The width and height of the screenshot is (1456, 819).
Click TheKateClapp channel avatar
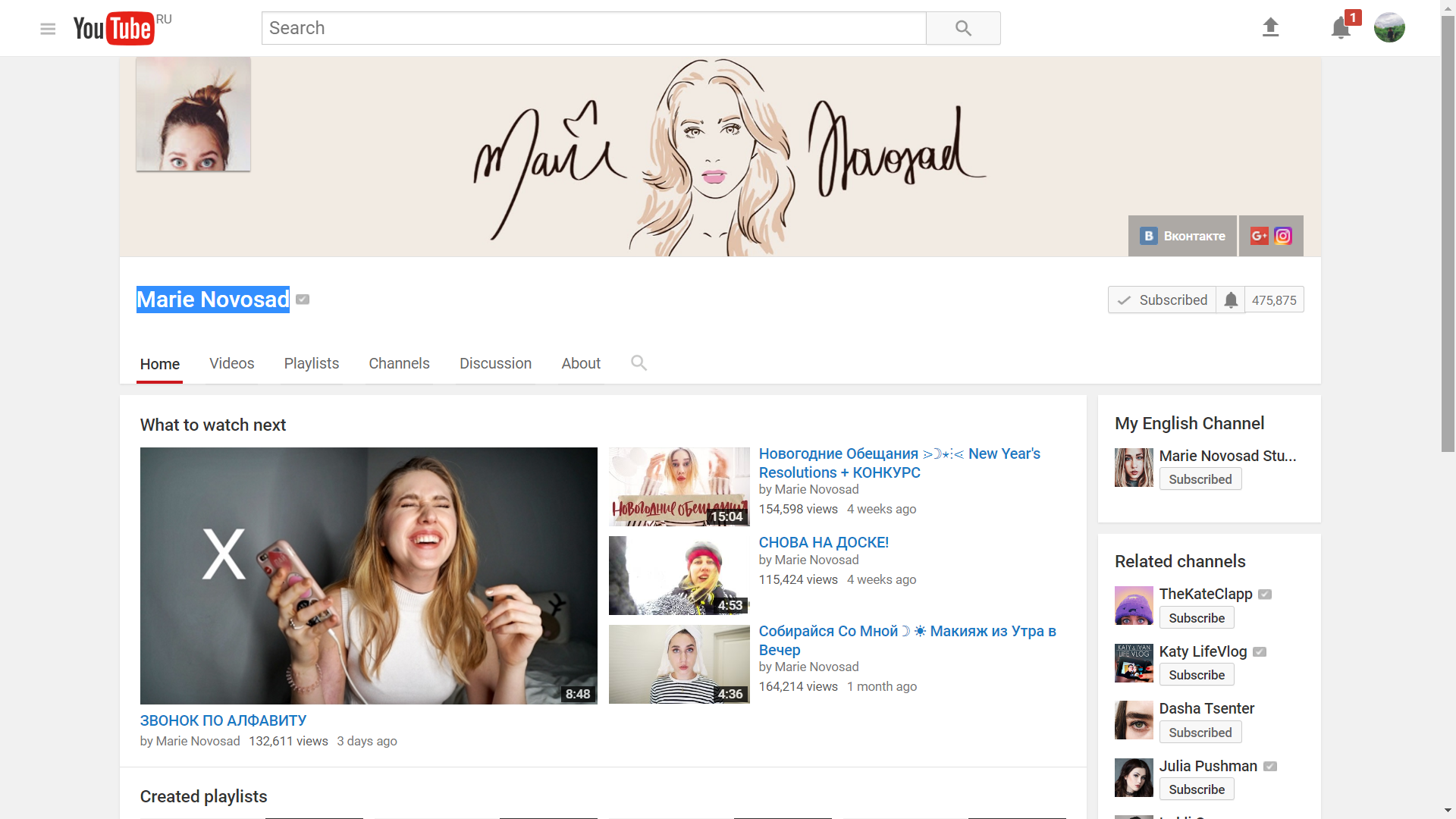click(x=1134, y=605)
